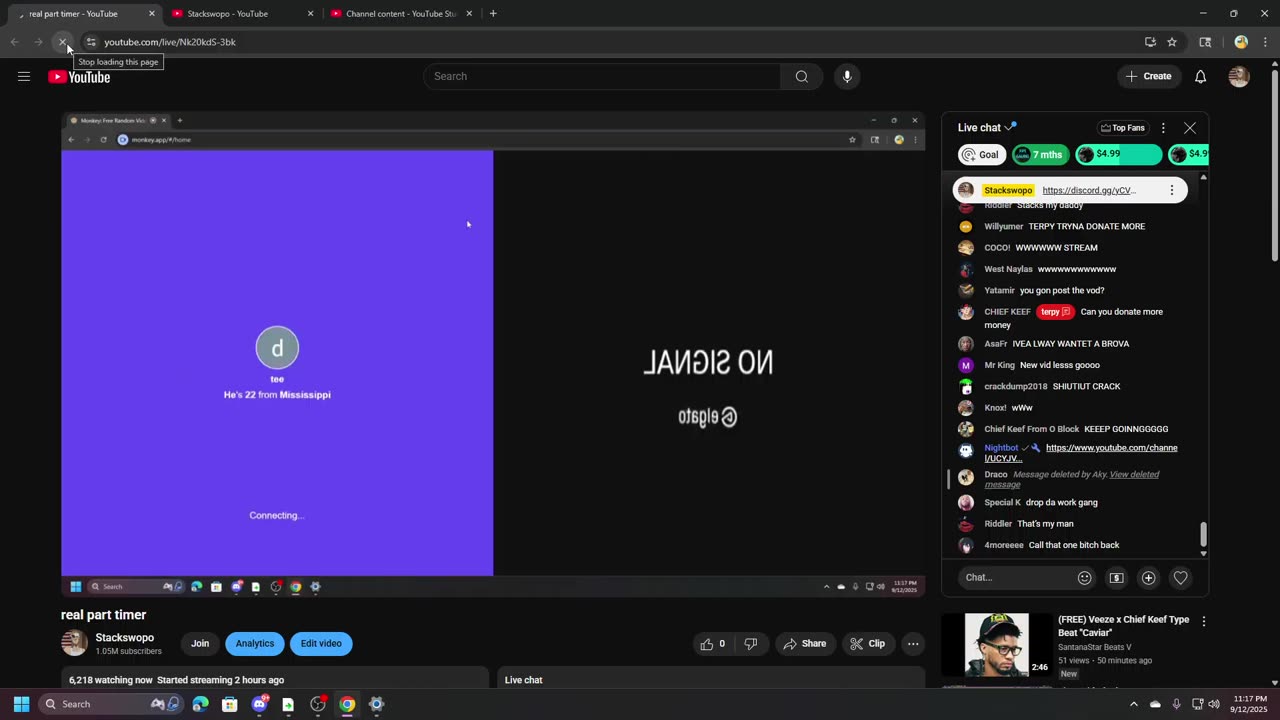Open the taskbar clock and date
The height and width of the screenshot is (720, 1280).
[x=1249, y=704]
